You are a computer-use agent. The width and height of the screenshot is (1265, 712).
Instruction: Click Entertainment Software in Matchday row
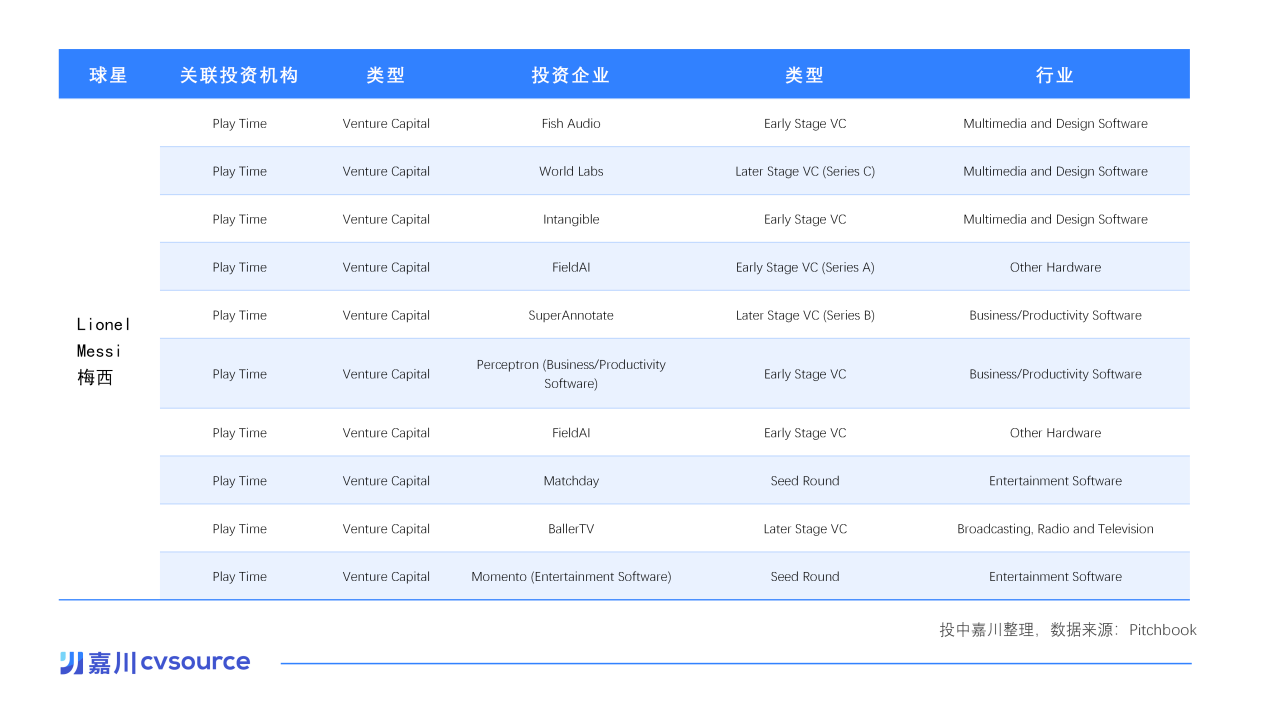point(1055,481)
